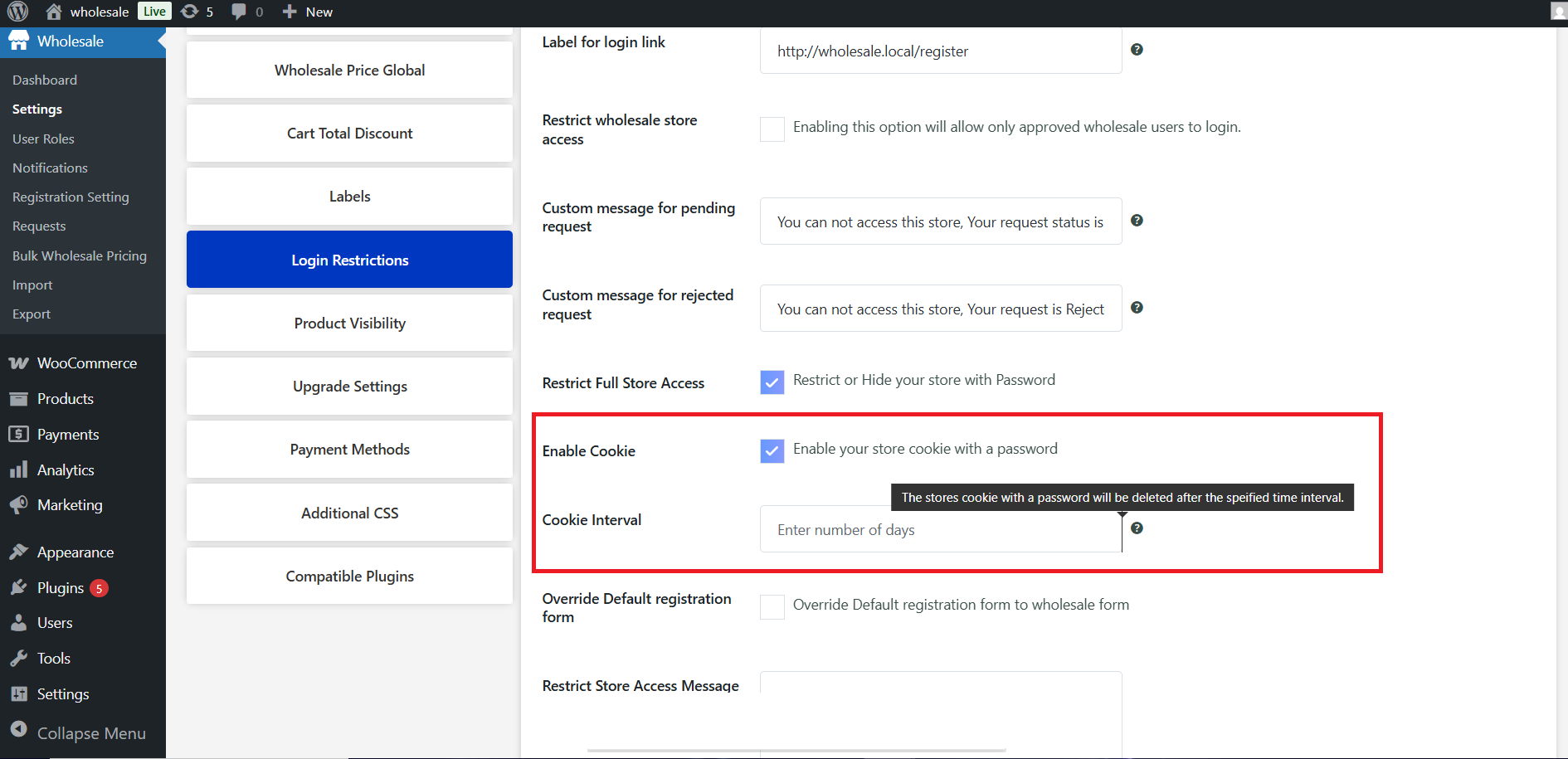Click pending request custom message field

[941, 221]
